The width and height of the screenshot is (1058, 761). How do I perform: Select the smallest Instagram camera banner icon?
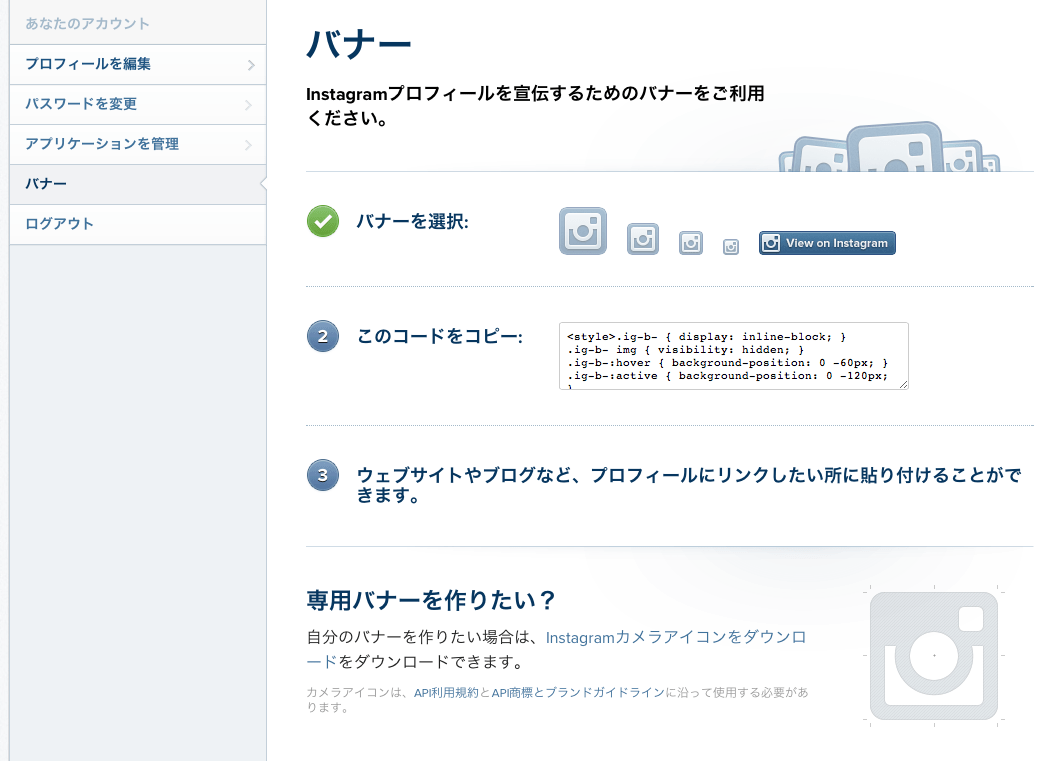click(731, 247)
